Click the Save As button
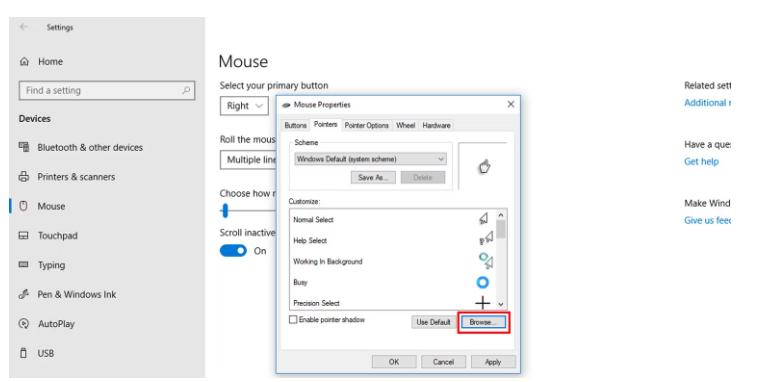This screenshot has height=382, width=773. pyautogui.click(x=373, y=177)
